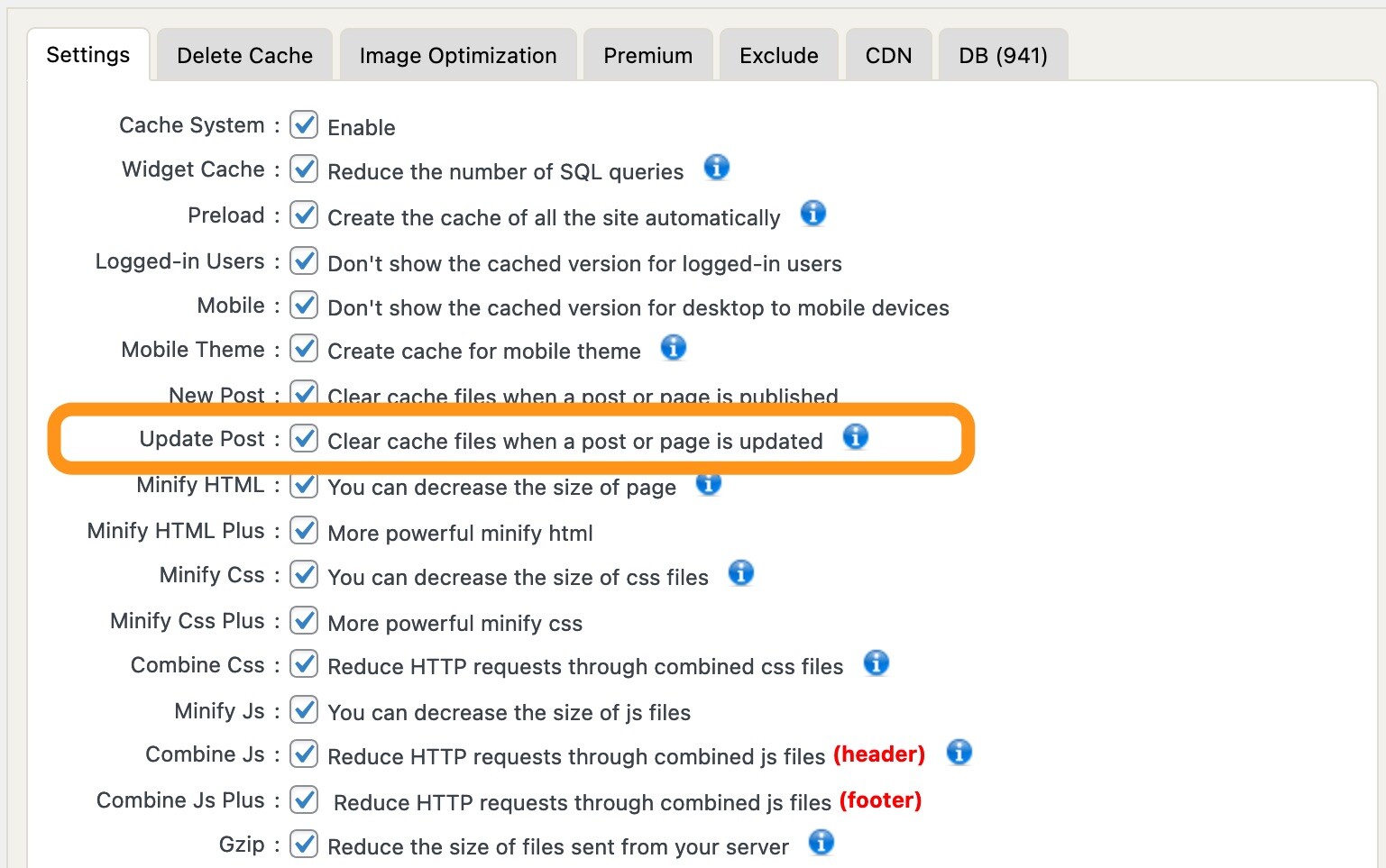Disable the Cache System Enable checkbox
The image size is (1386, 868).
click(x=304, y=125)
